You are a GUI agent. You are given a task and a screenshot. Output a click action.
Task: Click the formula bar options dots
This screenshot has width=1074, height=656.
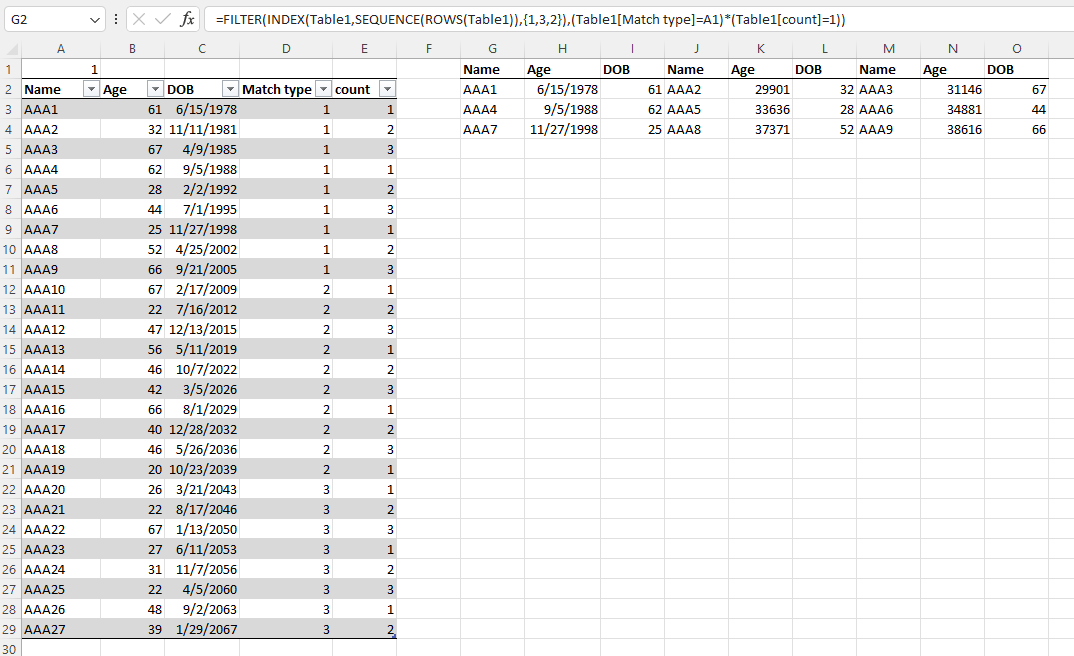coord(116,19)
